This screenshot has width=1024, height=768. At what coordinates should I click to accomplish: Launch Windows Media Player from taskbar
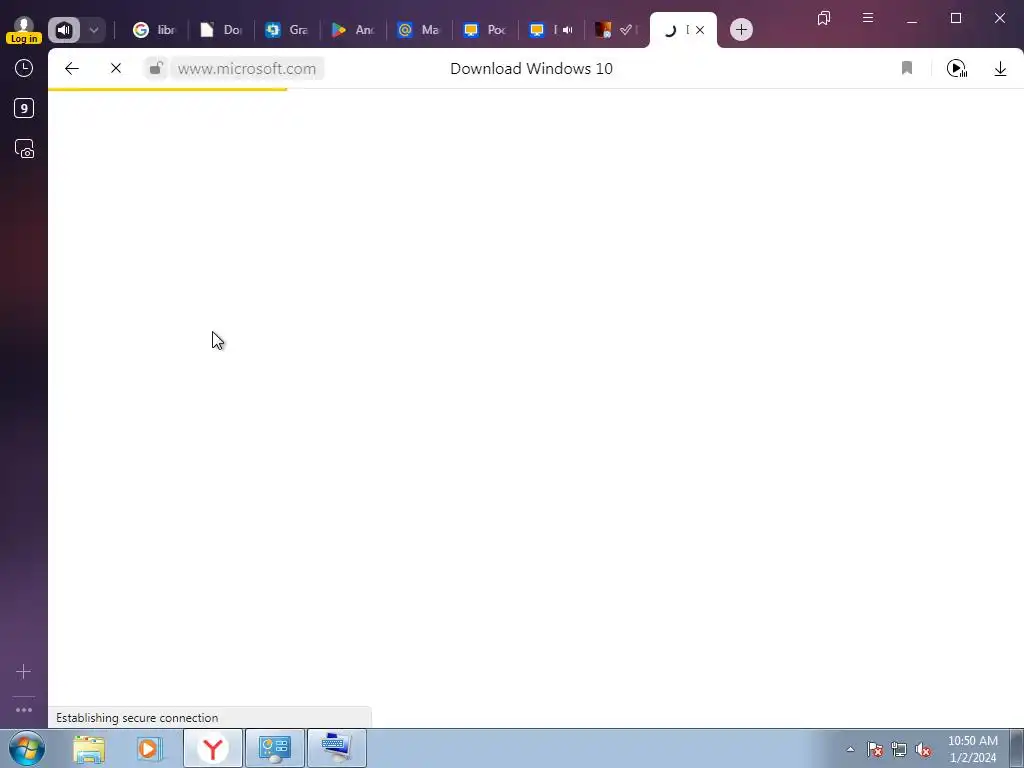pyautogui.click(x=150, y=748)
